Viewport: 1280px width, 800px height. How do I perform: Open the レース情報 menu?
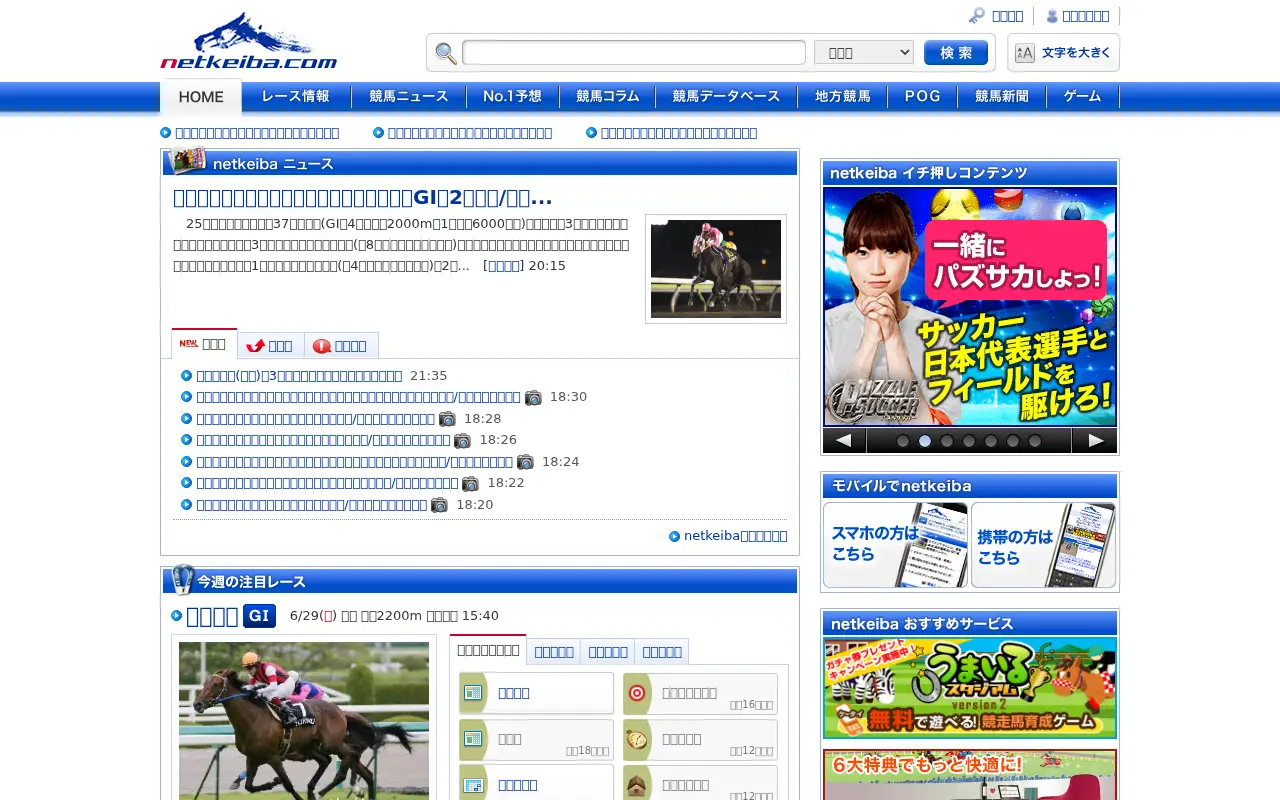296,97
